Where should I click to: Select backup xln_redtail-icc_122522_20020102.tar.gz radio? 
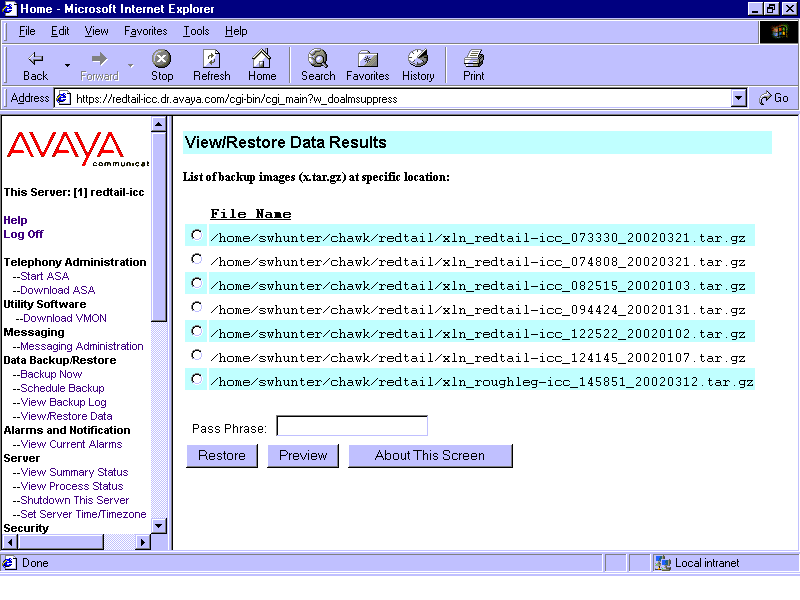(196, 331)
